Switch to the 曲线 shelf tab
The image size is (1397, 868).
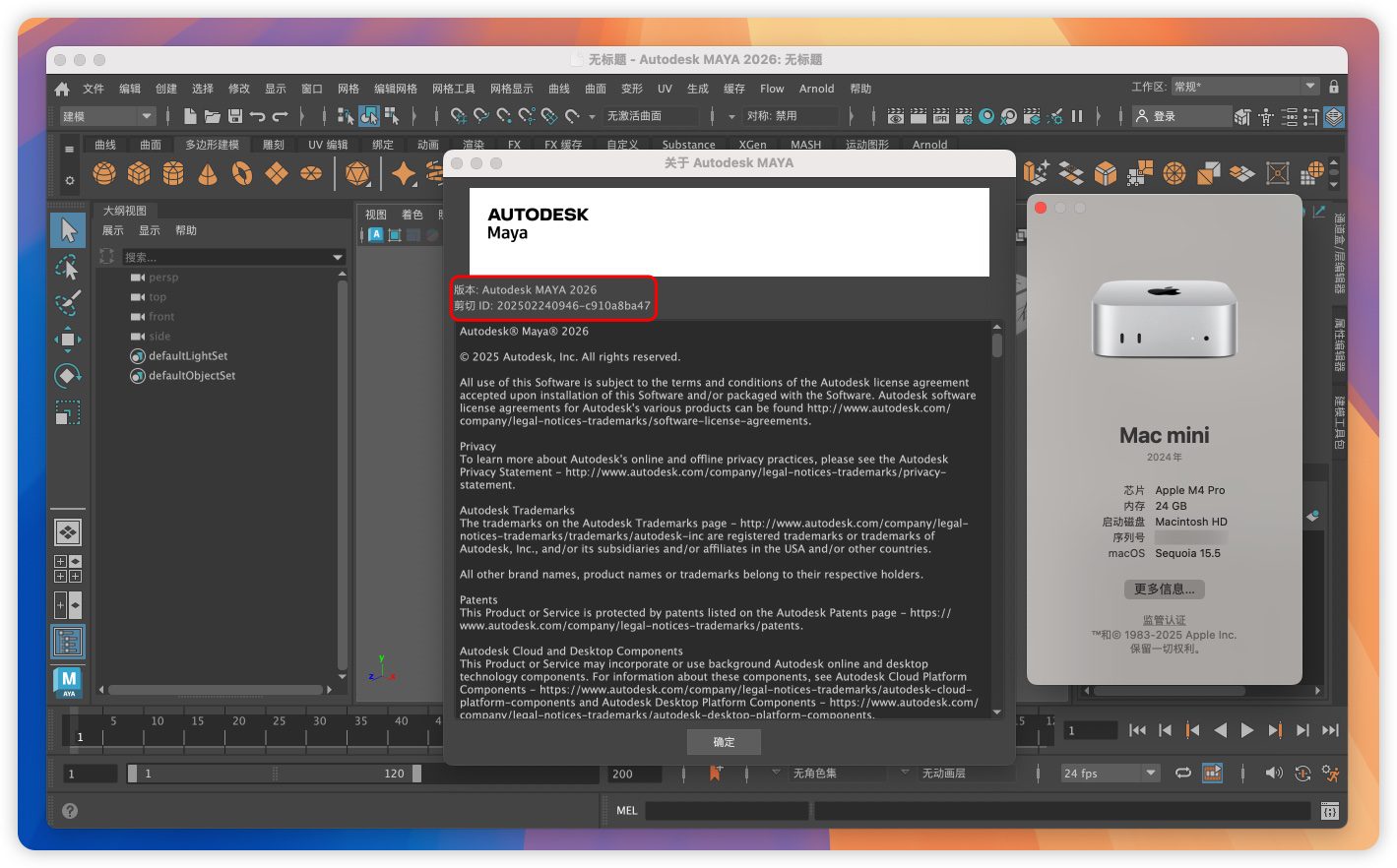(105, 145)
